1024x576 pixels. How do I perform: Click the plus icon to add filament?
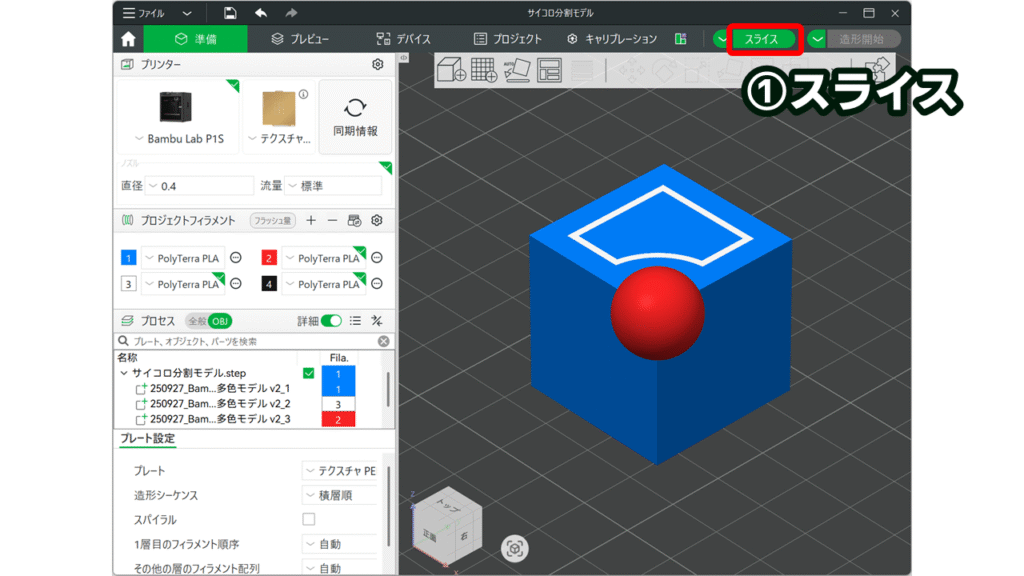click(x=311, y=220)
